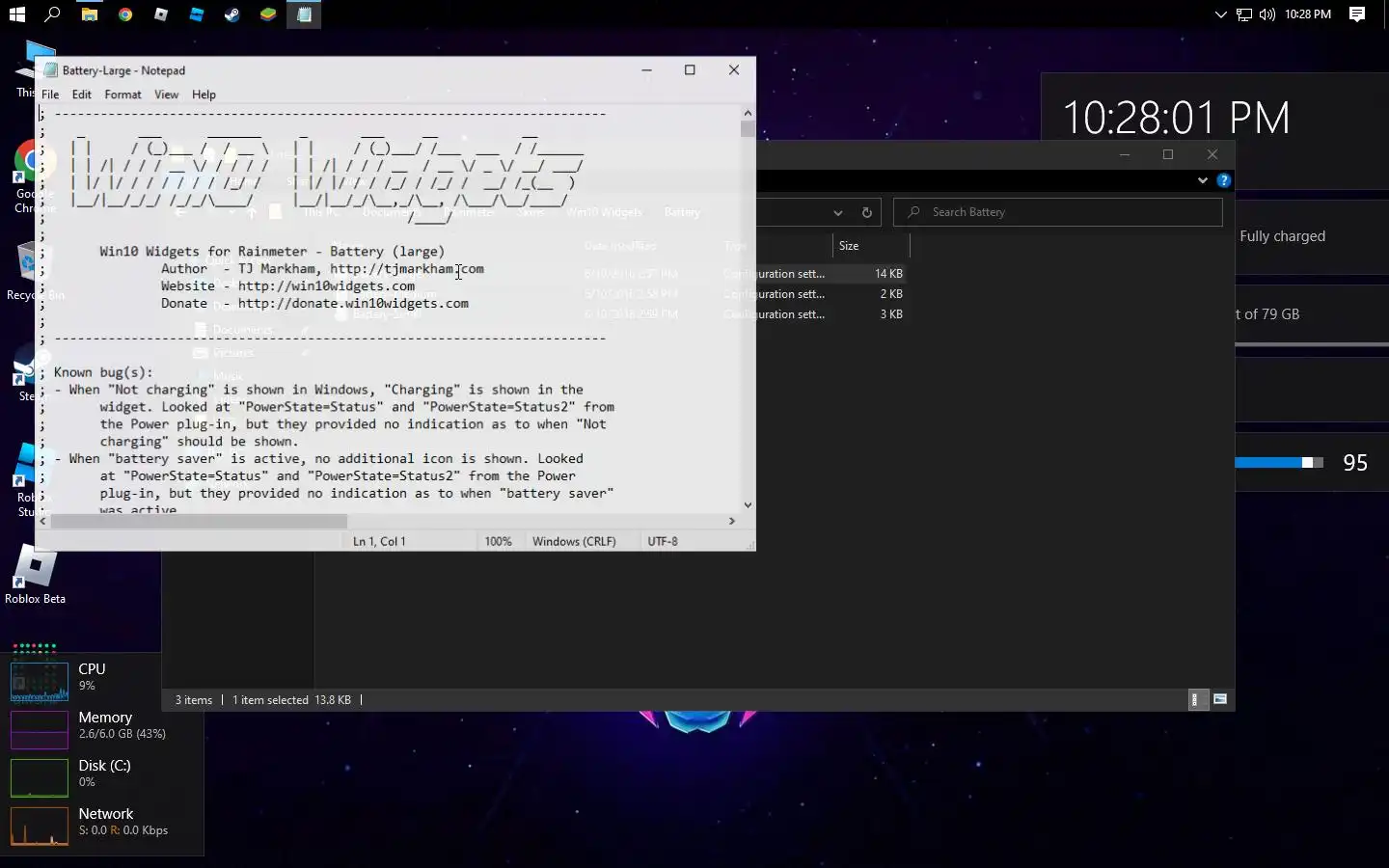The image size is (1389, 868).
Task: Open File Explorer from the taskbar
Action: click(89, 14)
